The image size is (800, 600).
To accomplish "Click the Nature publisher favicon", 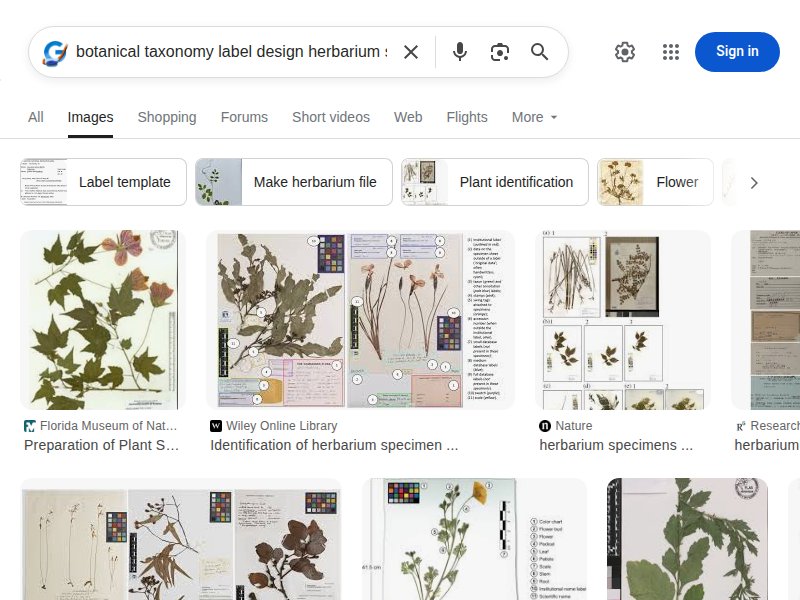I will pos(543,425).
